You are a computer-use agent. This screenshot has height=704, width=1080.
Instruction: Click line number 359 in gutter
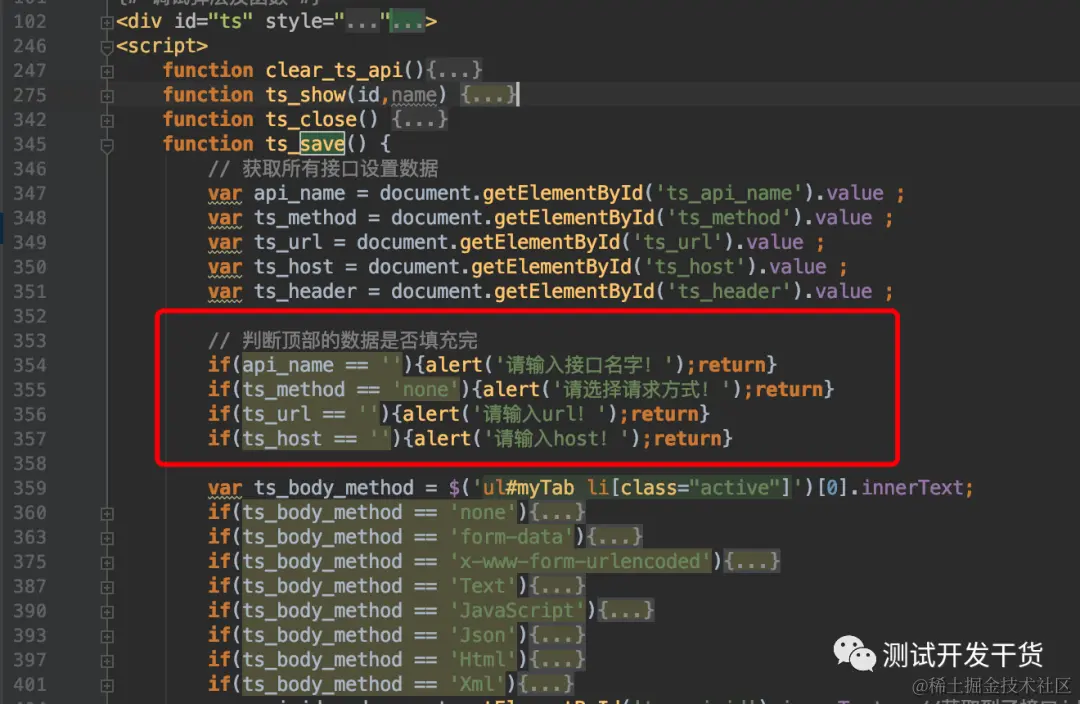[30, 488]
